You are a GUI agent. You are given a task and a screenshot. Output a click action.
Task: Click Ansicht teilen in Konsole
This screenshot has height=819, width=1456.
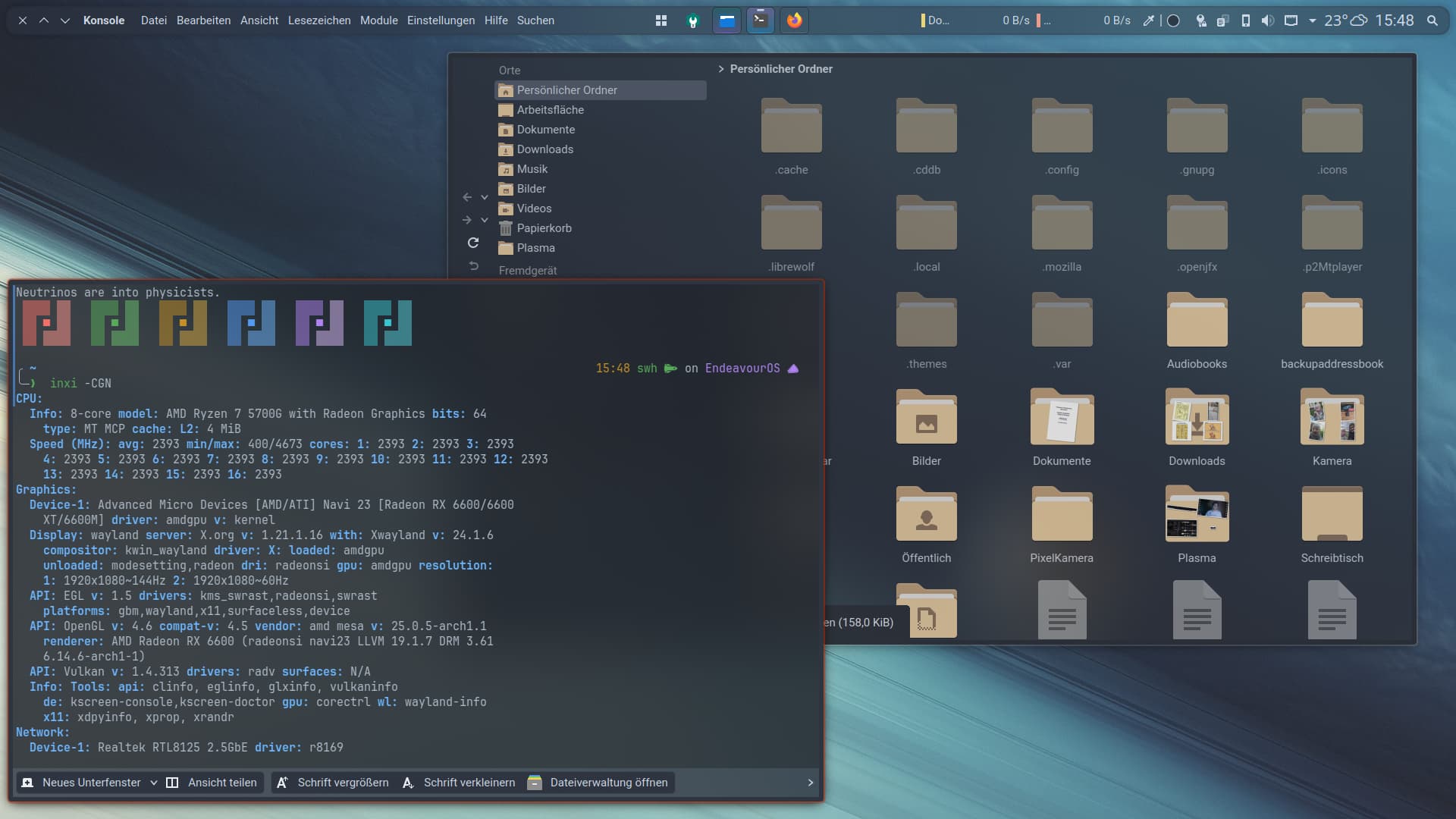(212, 783)
